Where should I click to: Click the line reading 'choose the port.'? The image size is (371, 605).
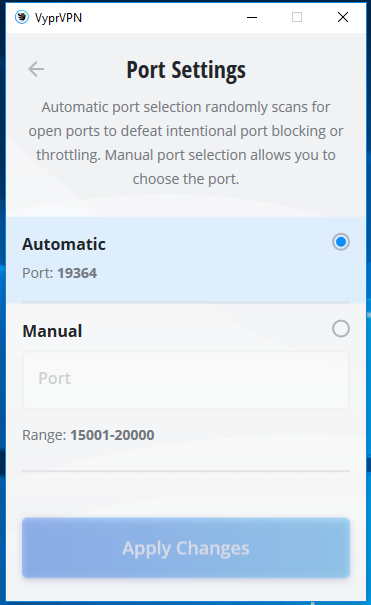[186, 179]
